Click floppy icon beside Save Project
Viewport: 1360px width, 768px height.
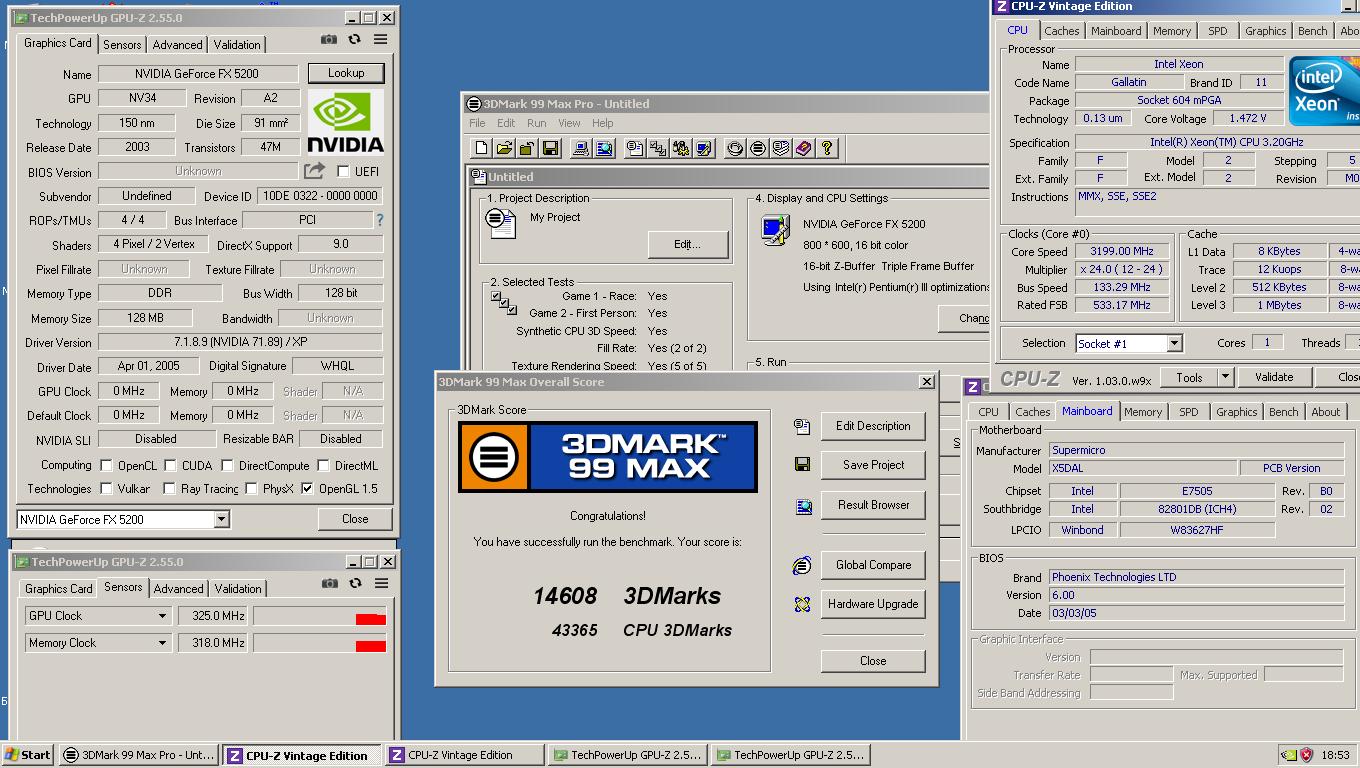802,465
